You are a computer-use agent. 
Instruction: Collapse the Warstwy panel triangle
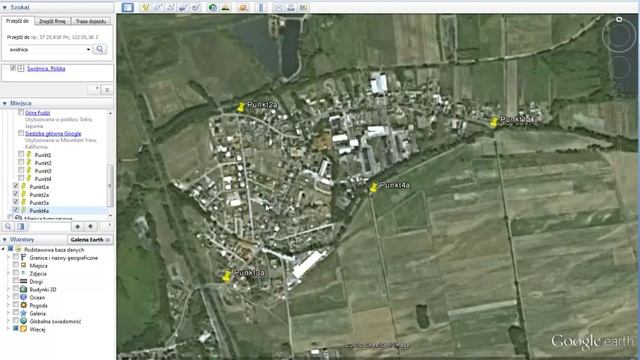[4, 240]
